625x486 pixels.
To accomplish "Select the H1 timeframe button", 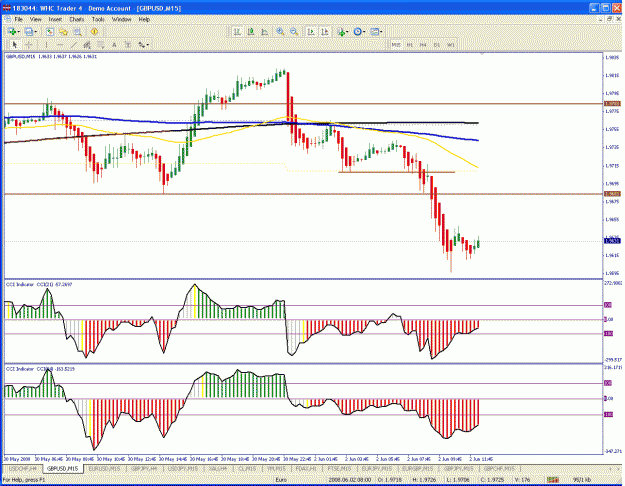I will [x=409, y=45].
